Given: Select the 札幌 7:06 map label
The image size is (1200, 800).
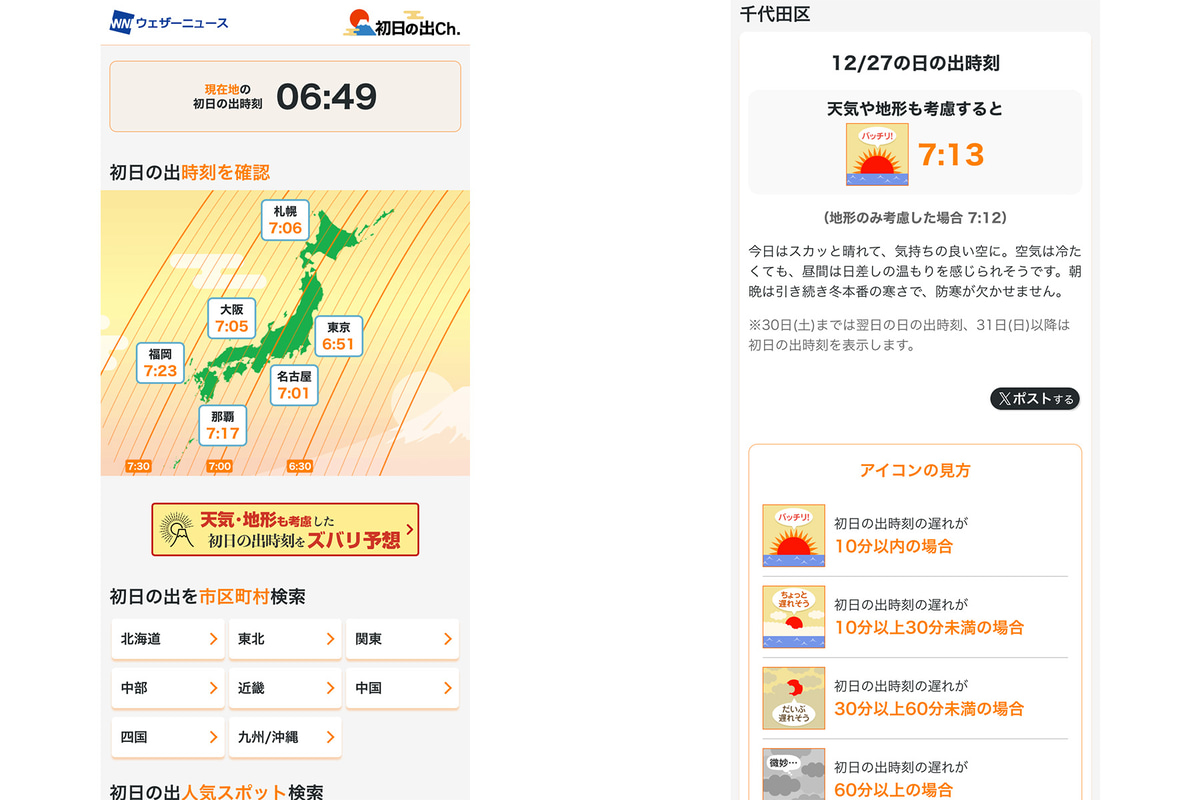Looking at the screenshot, I should coord(285,220).
